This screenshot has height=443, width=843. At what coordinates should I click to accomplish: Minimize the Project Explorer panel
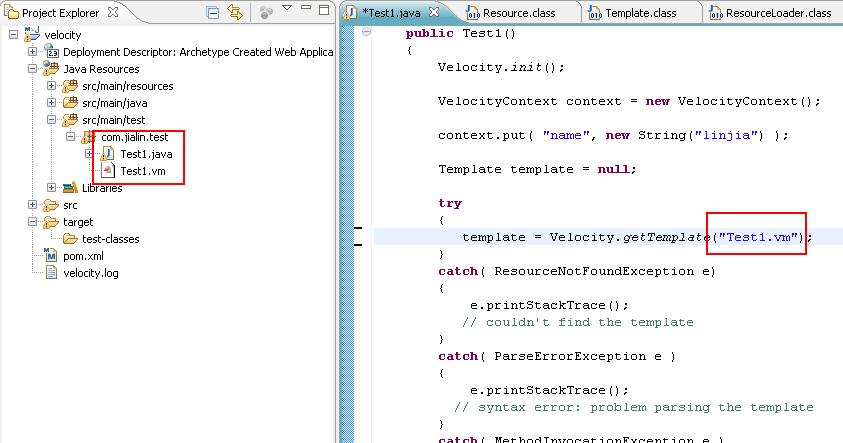(x=306, y=8)
